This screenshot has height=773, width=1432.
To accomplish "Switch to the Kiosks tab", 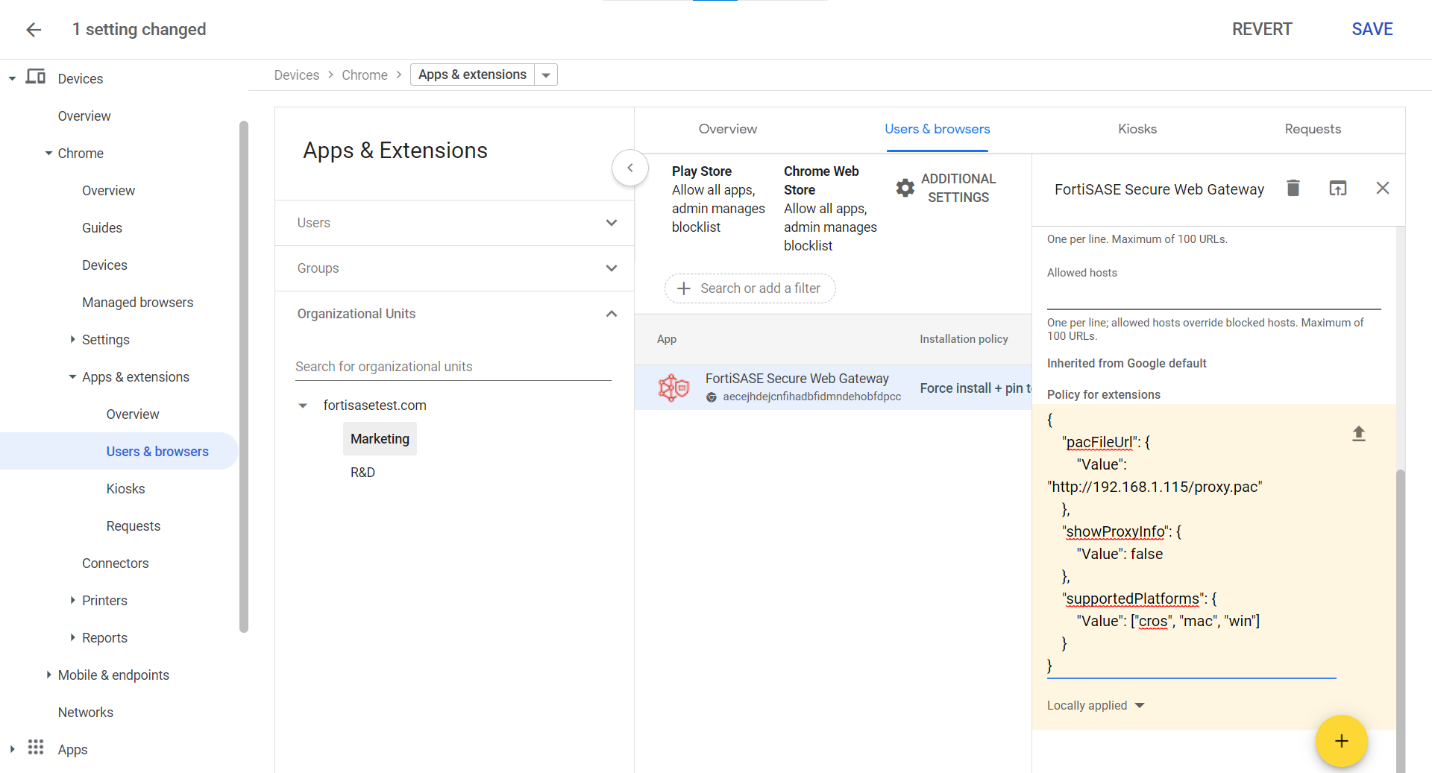I will pos(1137,129).
